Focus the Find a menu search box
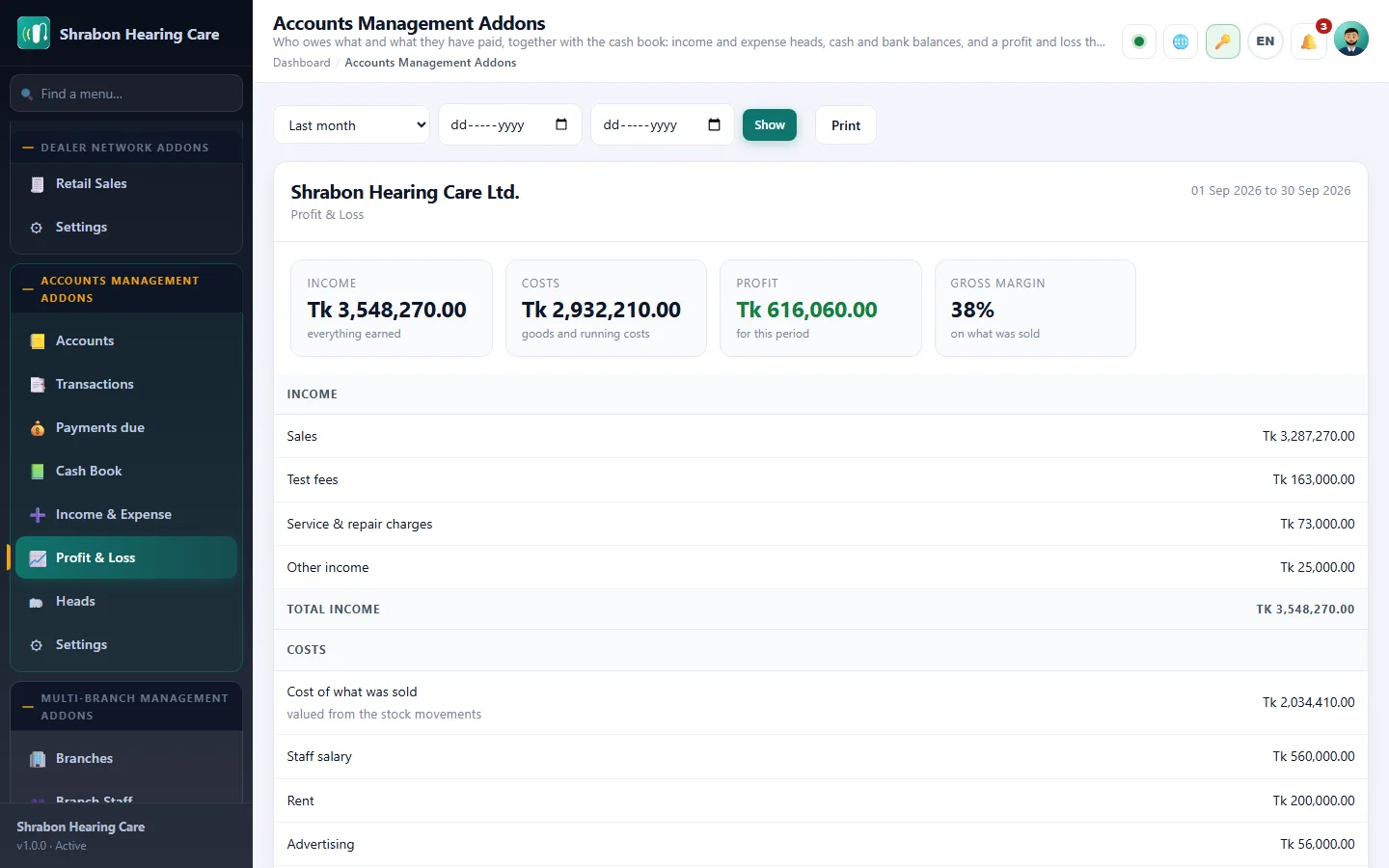Viewport: 1389px width, 868px height. pyautogui.click(x=126, y=94)
